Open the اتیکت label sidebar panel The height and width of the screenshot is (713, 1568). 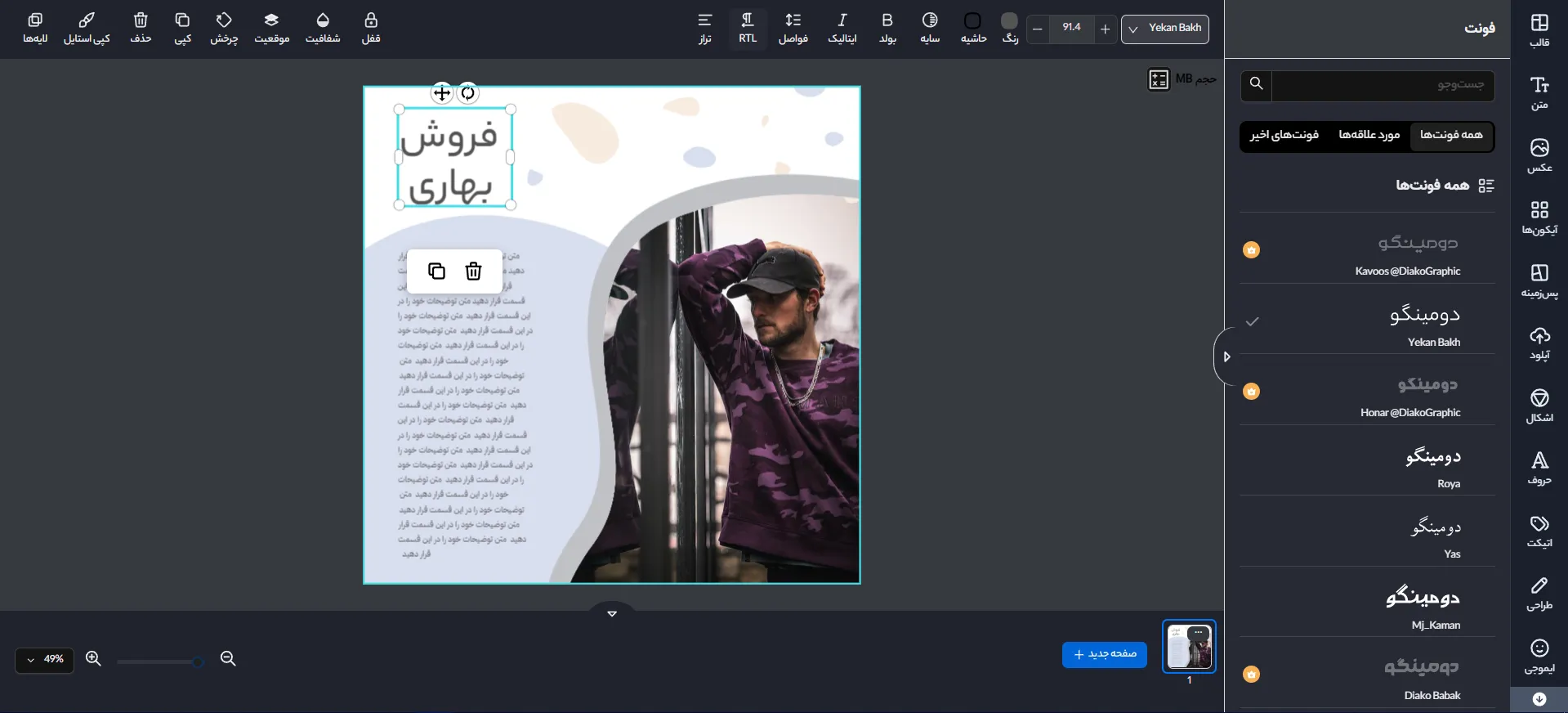pos(1539,531)
